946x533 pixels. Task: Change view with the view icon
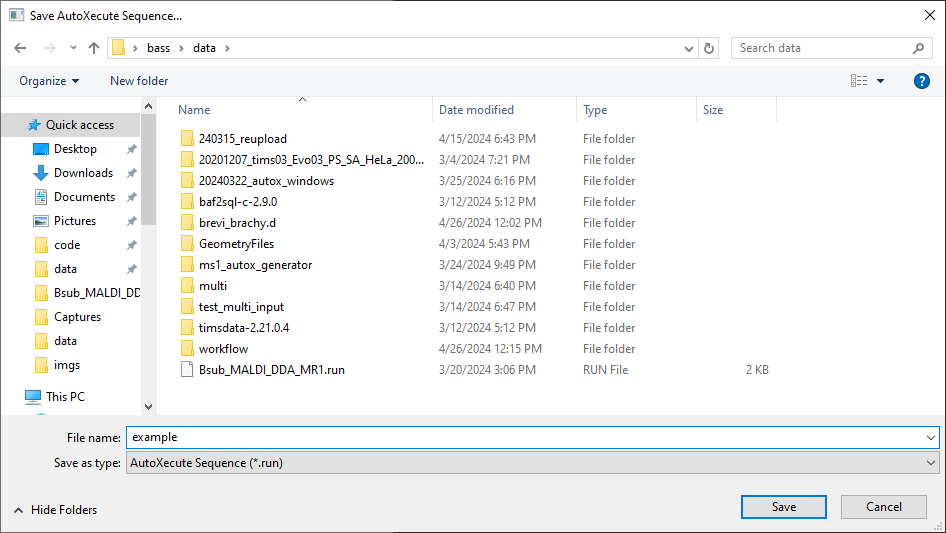point(859,81)
